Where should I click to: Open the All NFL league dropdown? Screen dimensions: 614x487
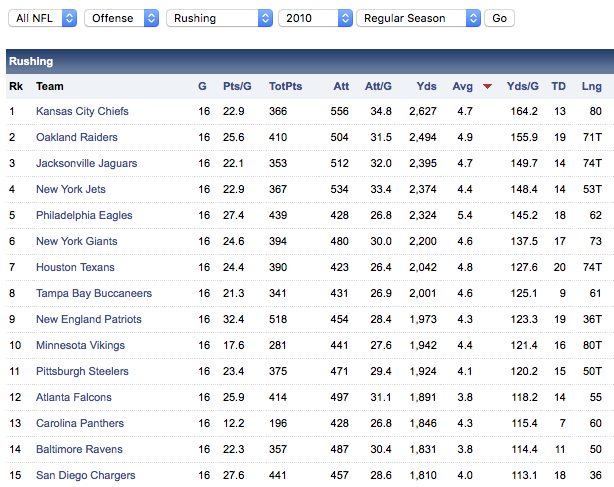42,18
